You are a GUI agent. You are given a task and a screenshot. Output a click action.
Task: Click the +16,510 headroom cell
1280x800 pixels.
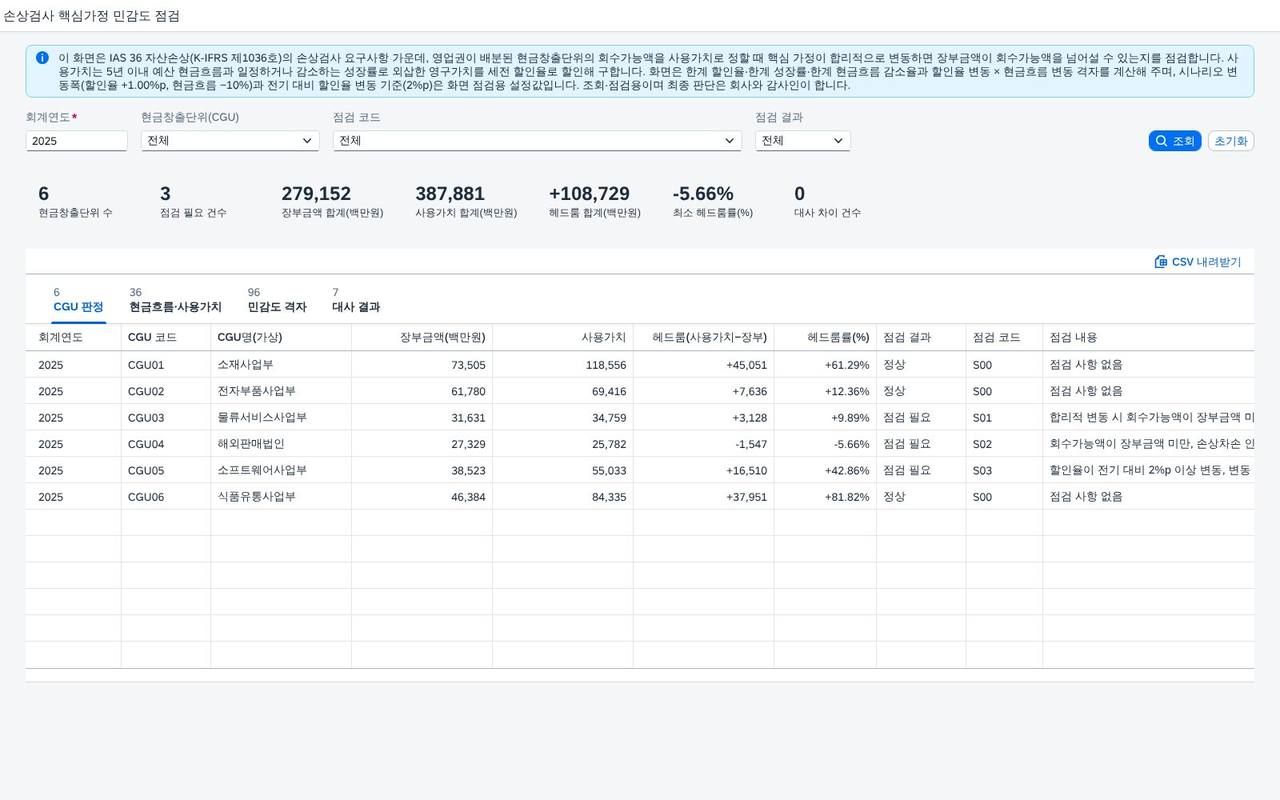tap(704, 470)
